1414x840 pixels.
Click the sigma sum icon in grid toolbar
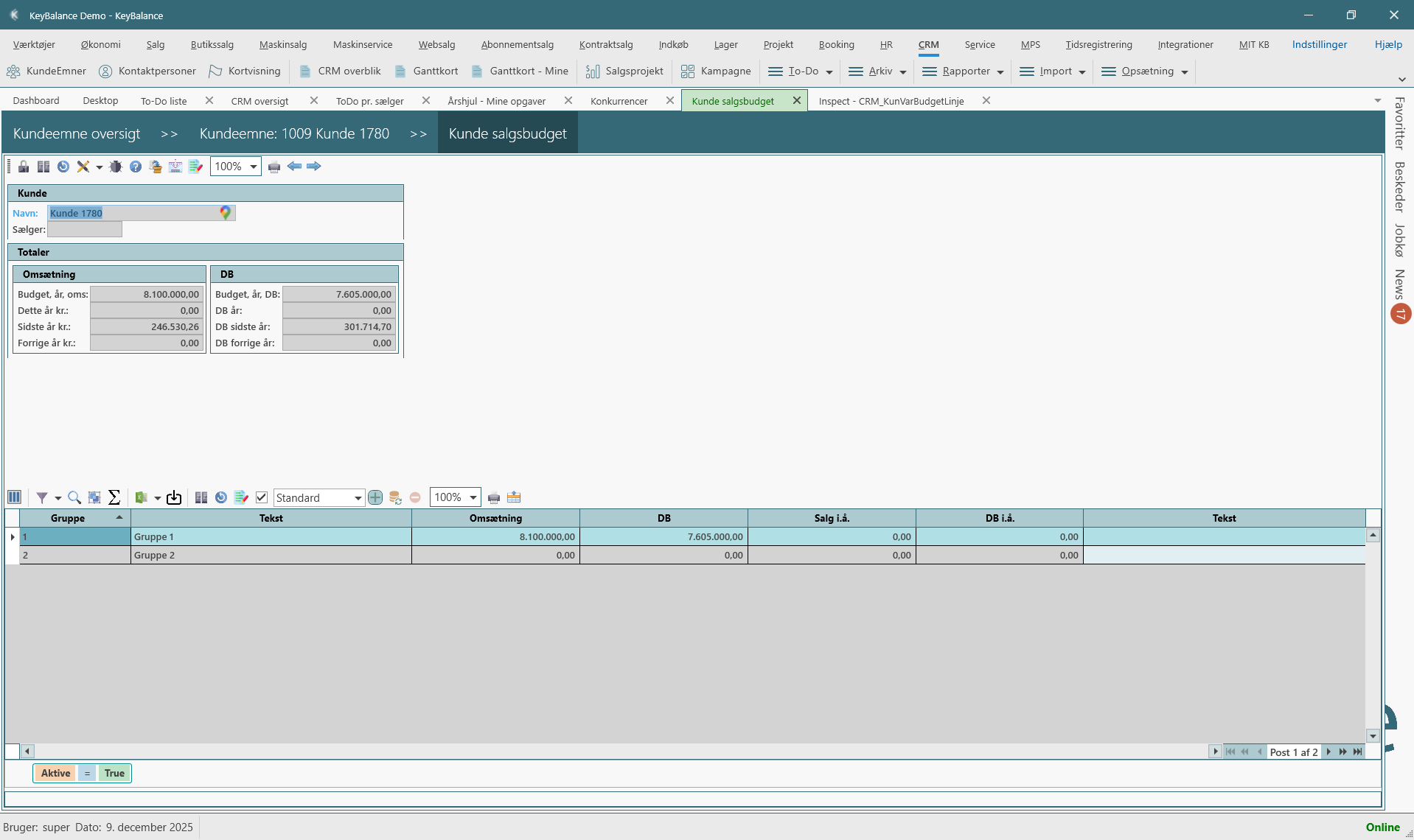(114, 498)
